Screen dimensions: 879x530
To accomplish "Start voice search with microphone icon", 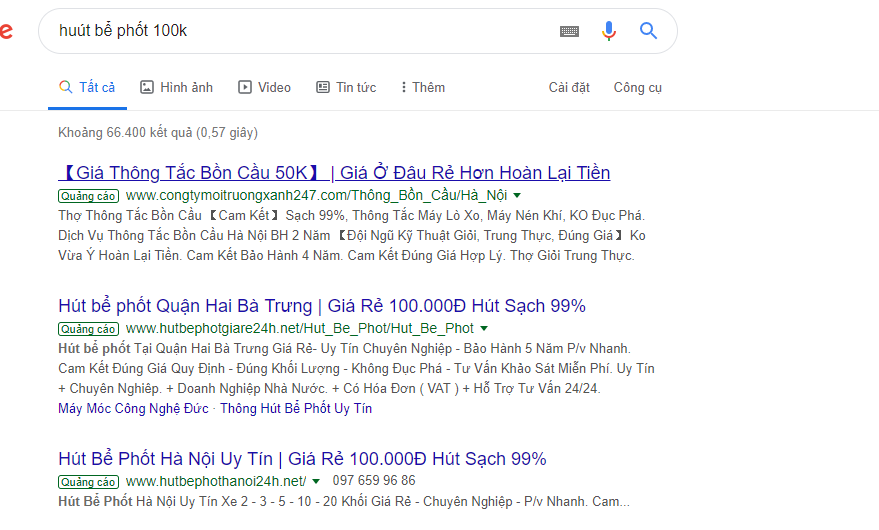I will click(609, 31).
